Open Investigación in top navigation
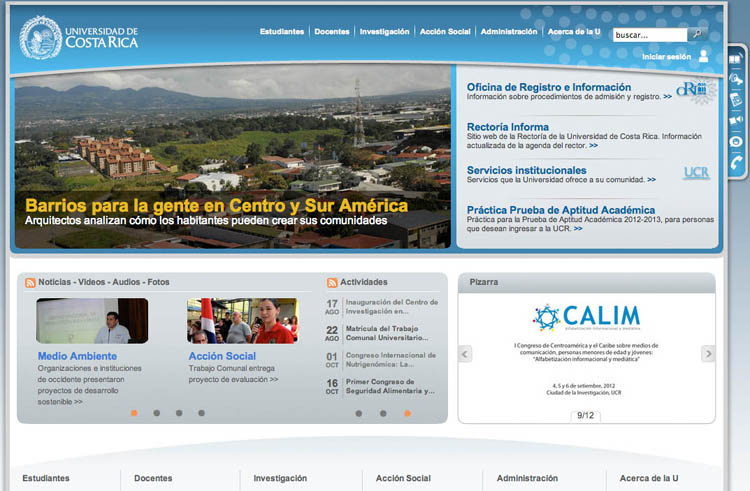 (385, 32)
